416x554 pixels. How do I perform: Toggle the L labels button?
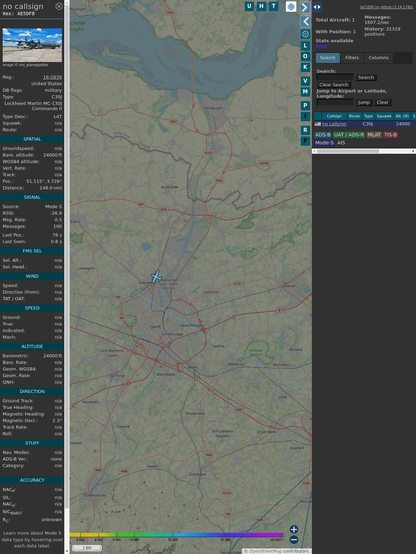tap(305, 46)
